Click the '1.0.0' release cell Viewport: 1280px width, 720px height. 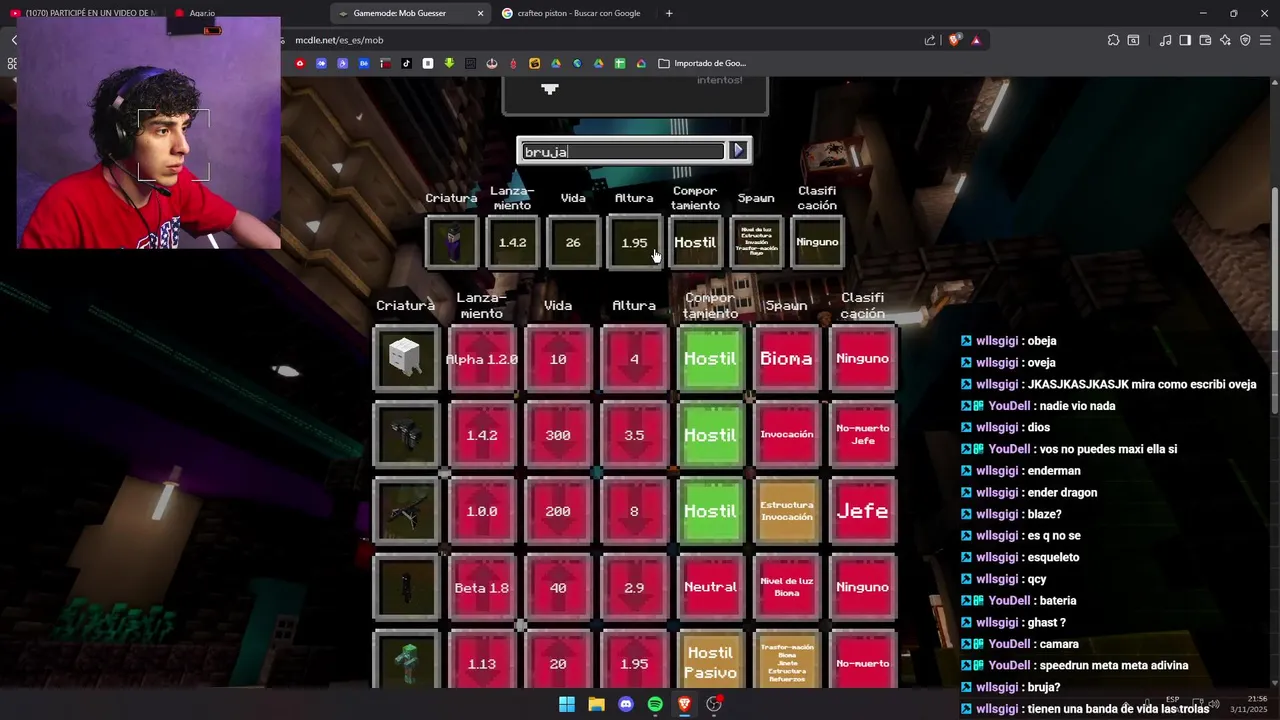tap(482, 511)
